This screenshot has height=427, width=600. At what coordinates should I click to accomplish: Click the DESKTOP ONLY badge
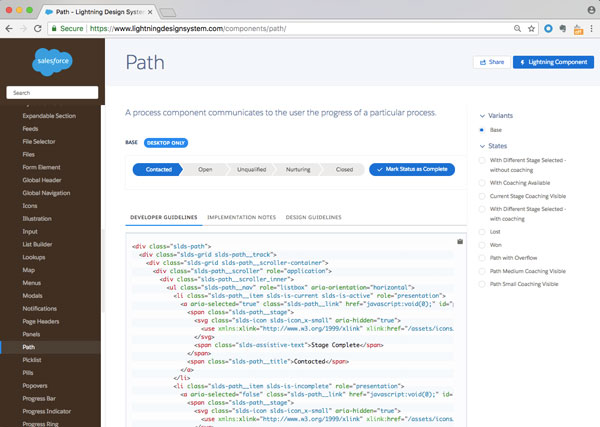pyautogui.click(x=166, y=143)
